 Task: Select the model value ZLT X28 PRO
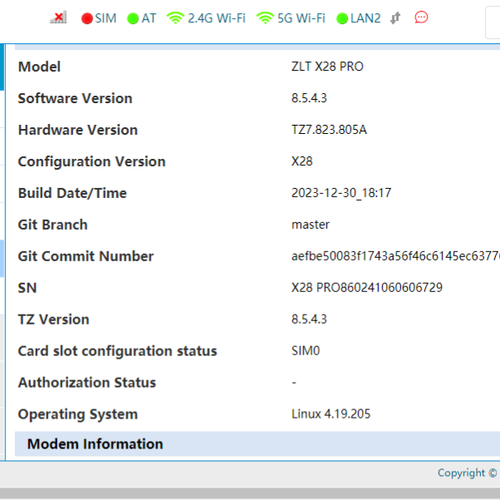(x=327, y=67)
